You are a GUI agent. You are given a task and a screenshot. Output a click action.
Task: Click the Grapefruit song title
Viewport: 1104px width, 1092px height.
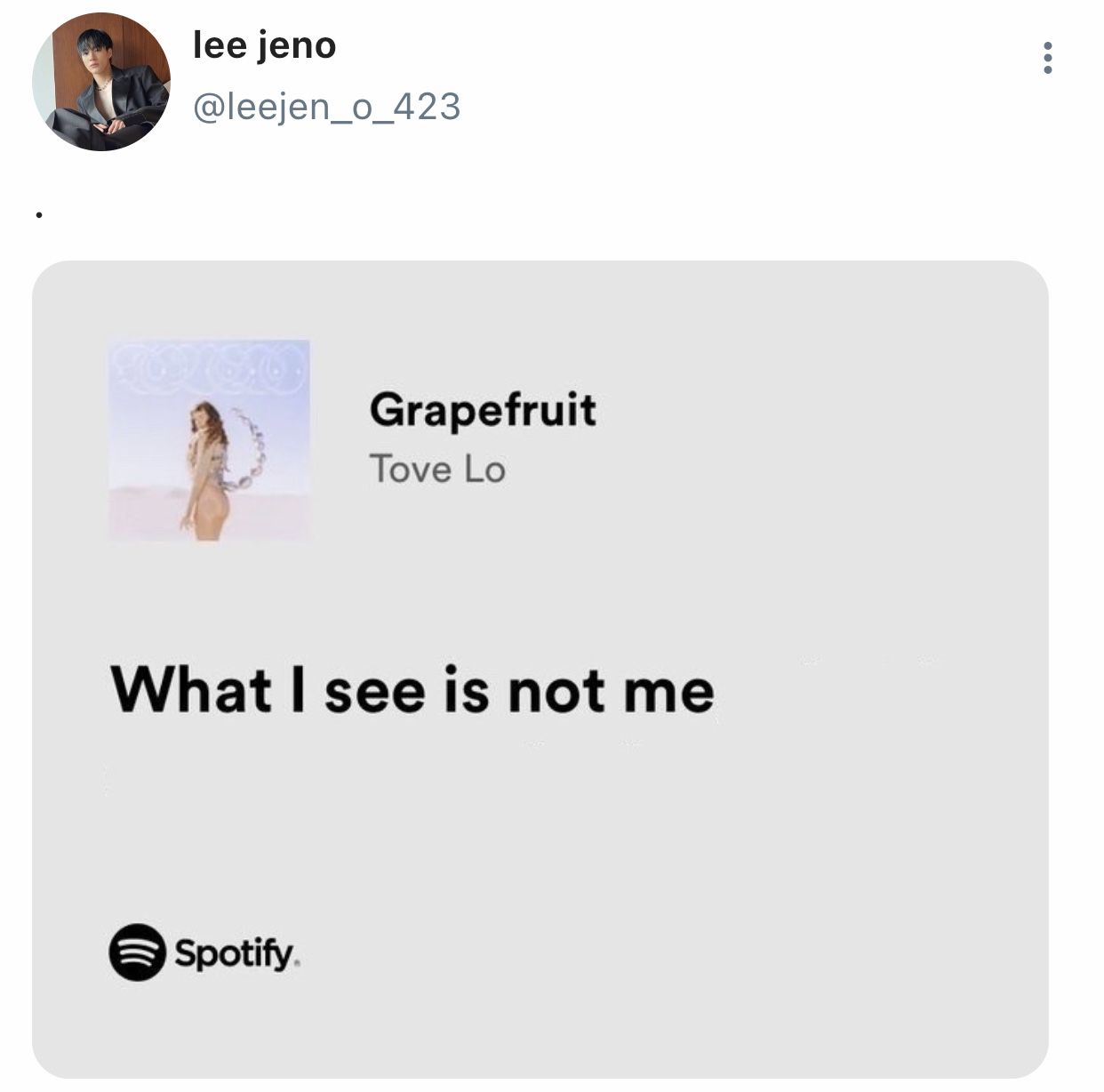pyautogui.click(x=483, y=410)
